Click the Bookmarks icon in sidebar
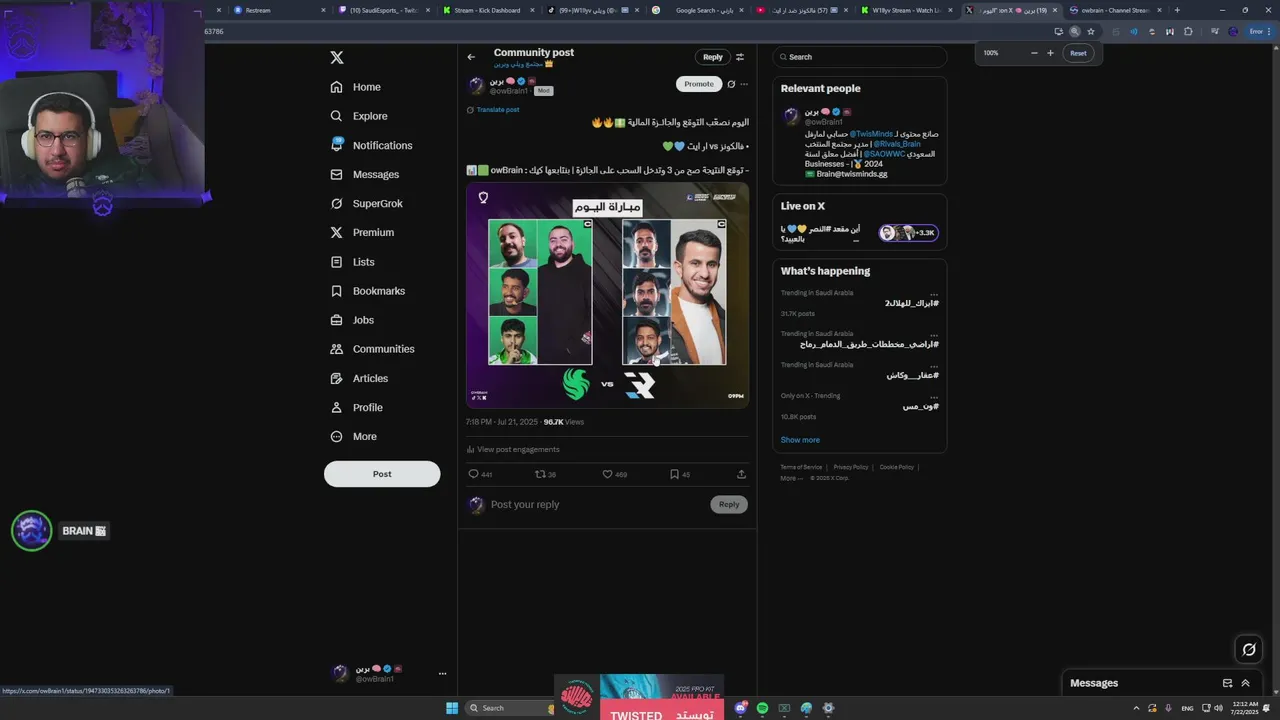The height and width of the screenshot is (720, 1280). [x=337, y=291]
